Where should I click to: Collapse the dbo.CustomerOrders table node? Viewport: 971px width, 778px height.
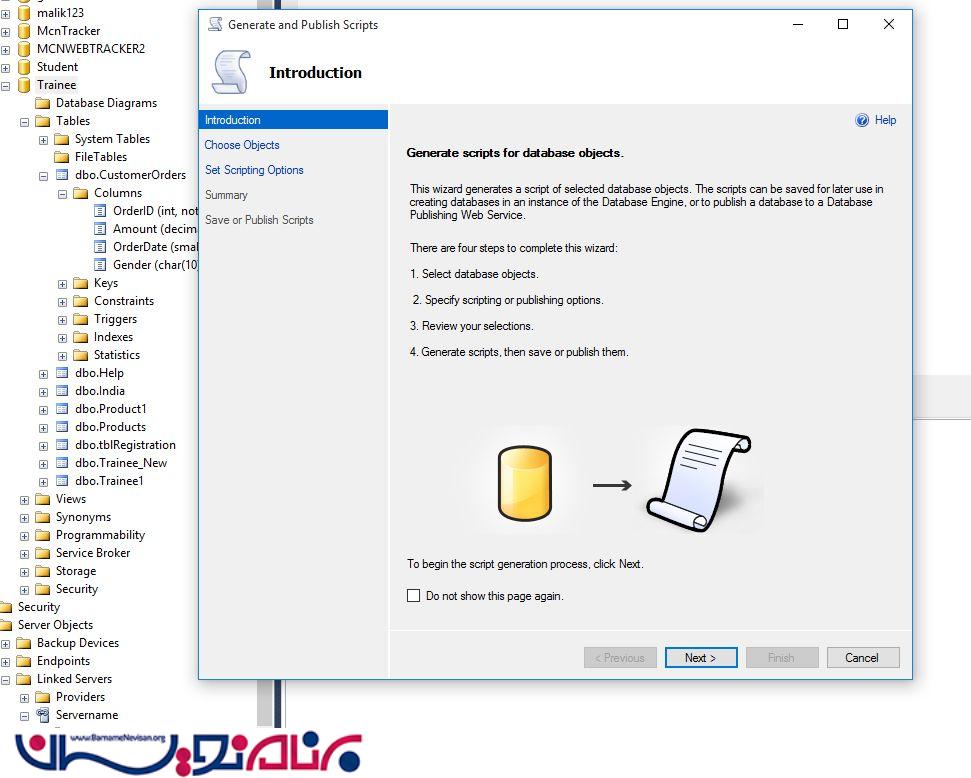pos(43,175)
